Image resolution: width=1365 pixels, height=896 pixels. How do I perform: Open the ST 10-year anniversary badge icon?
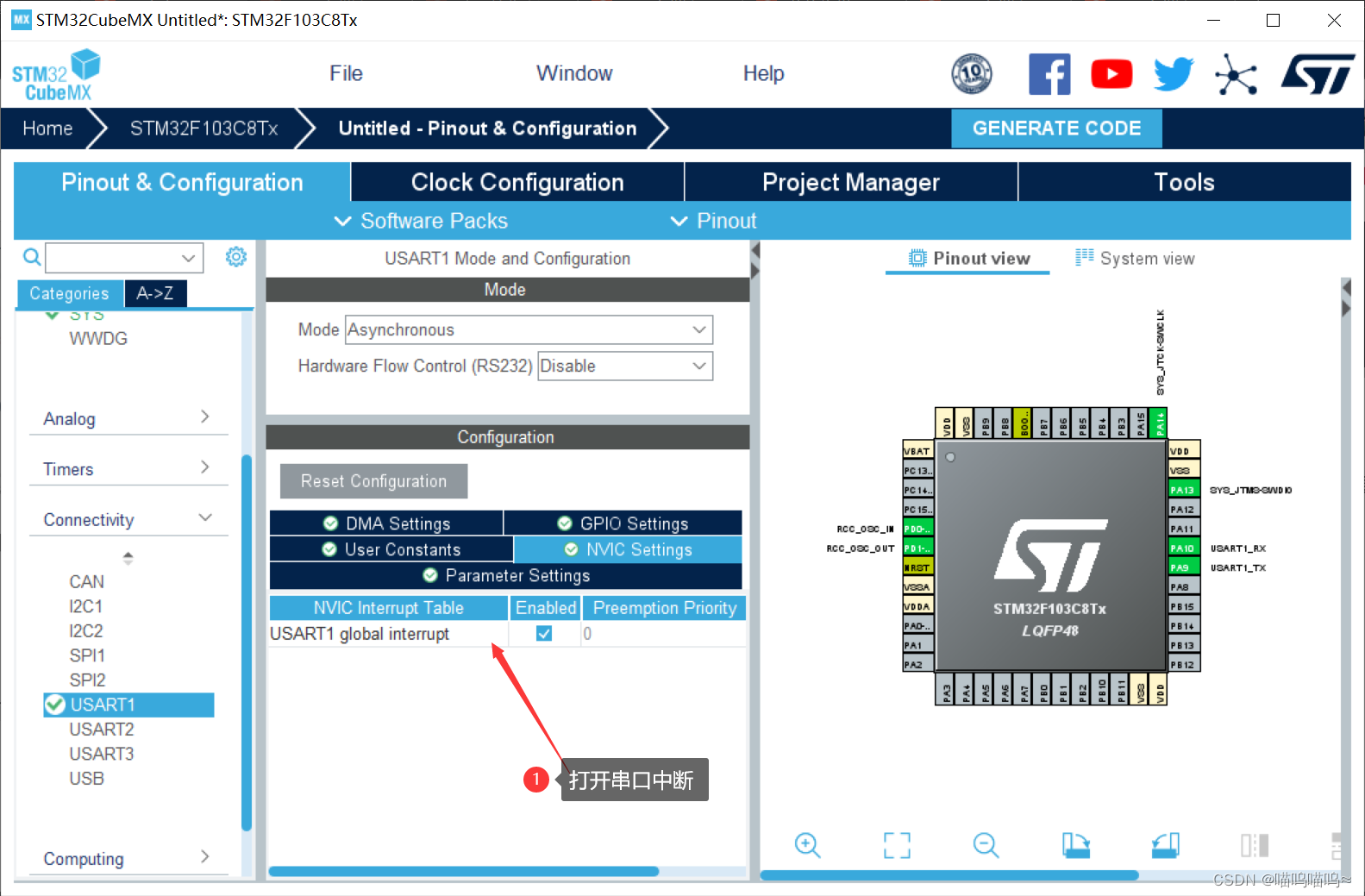tap(972, 73)
